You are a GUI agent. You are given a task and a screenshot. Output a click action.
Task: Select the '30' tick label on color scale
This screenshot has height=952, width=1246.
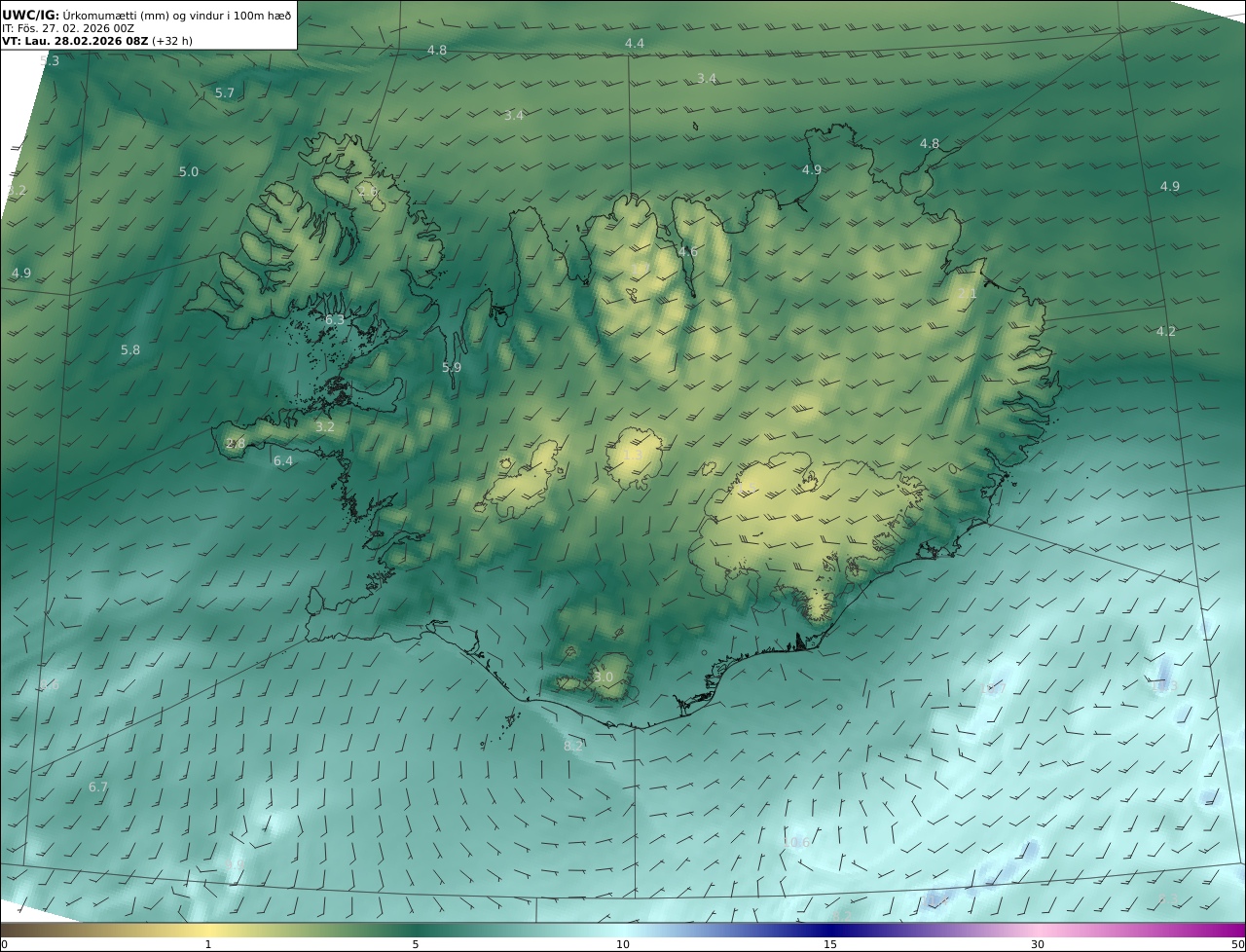point(1038,944)
